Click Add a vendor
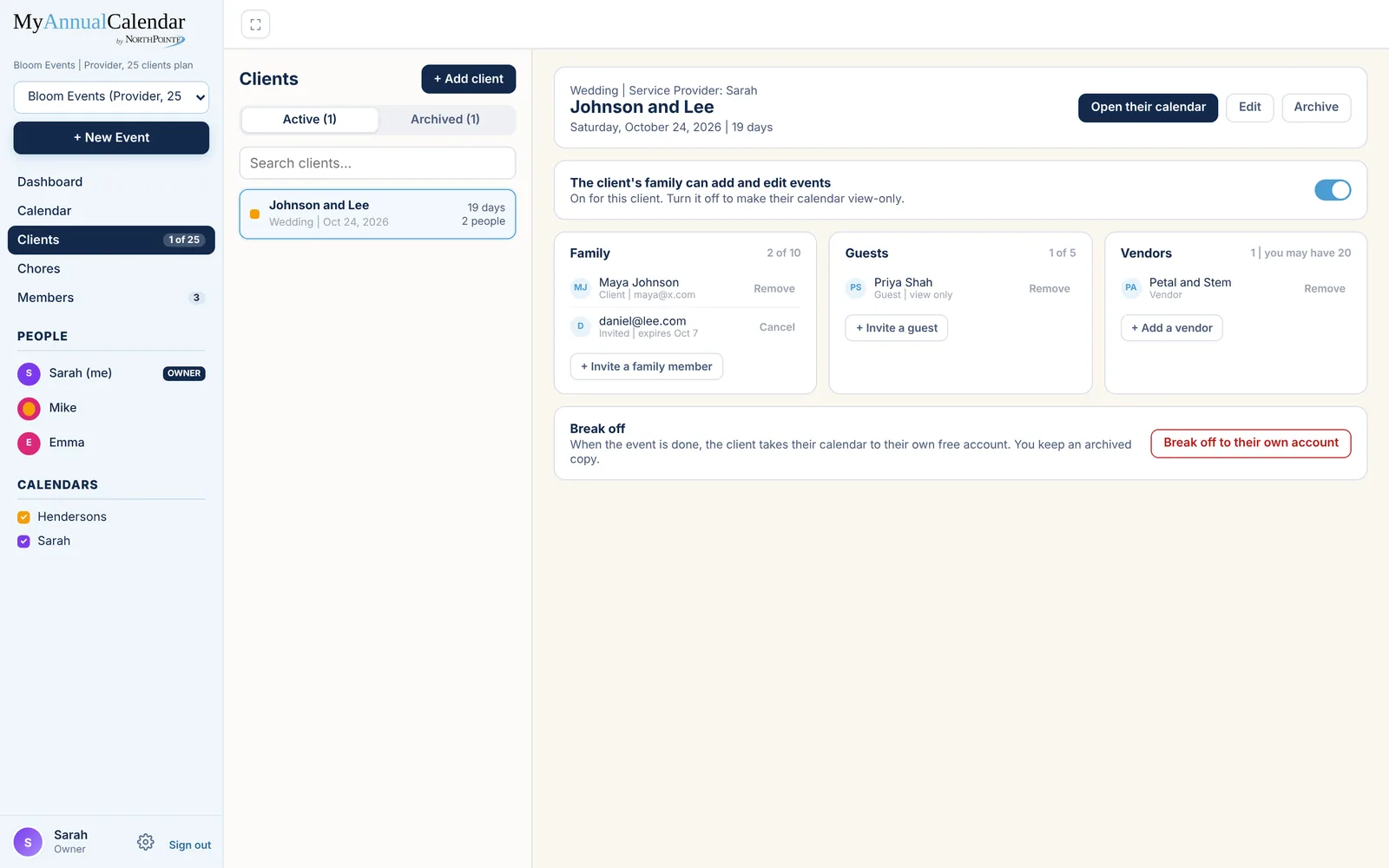Image resolution: width=1389 pixels, height=868 pixels. 1171,328
